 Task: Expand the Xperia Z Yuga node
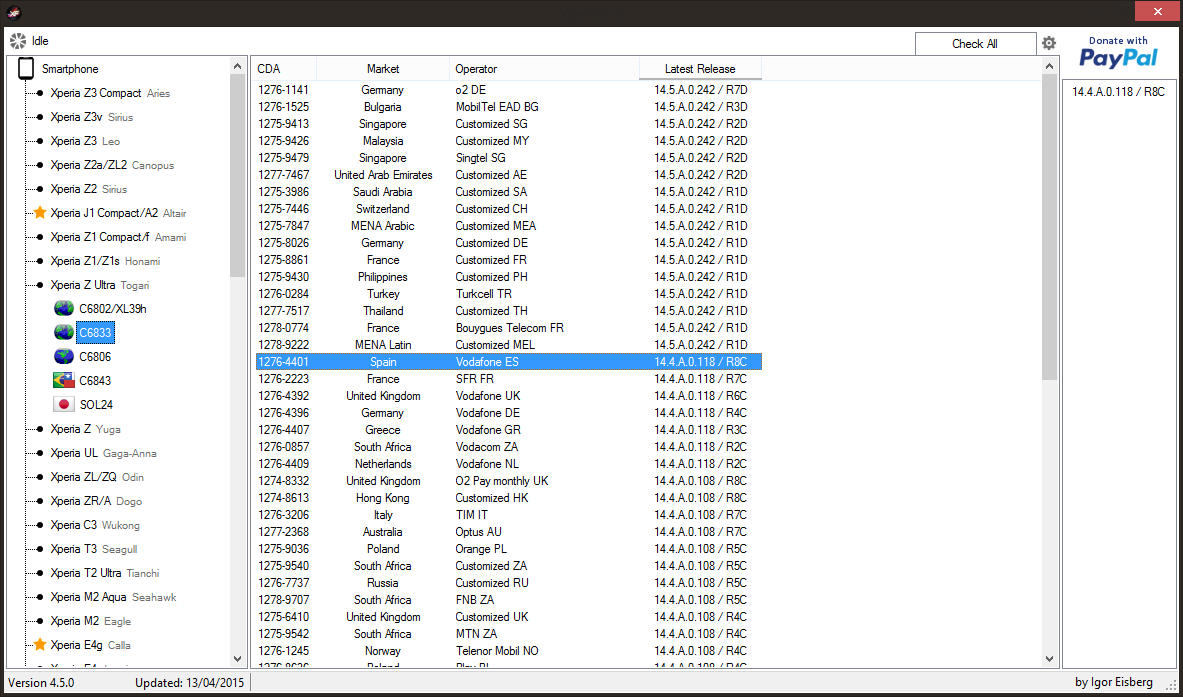(38, 429)
